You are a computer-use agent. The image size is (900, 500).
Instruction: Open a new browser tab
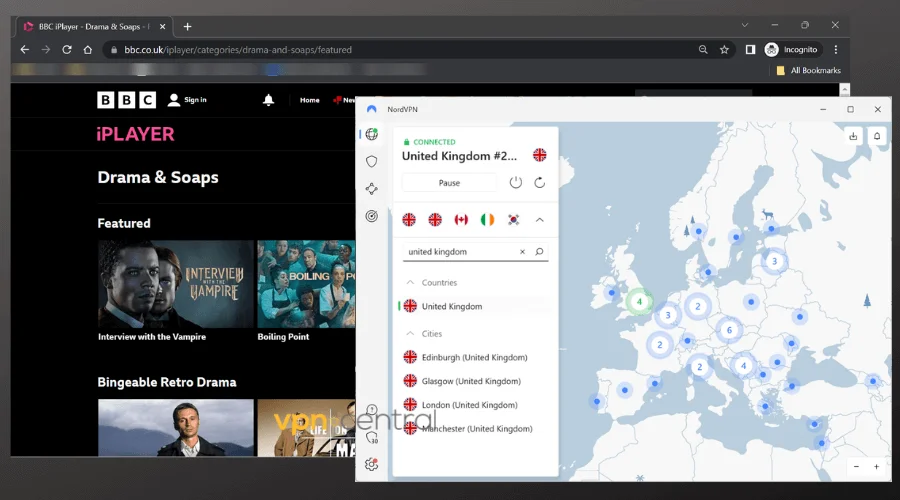(x=187, y=26)
